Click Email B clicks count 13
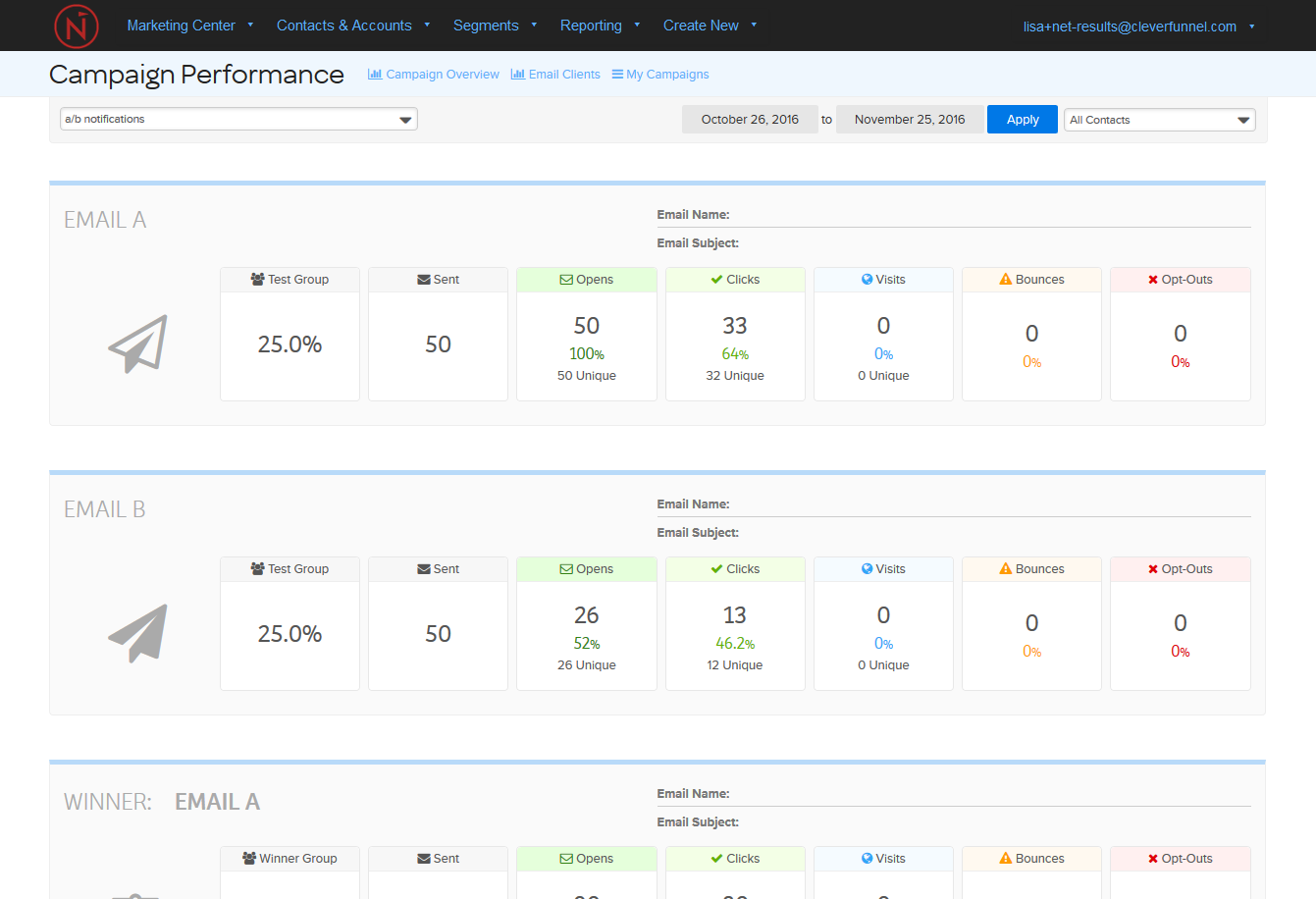 point(735,615)
